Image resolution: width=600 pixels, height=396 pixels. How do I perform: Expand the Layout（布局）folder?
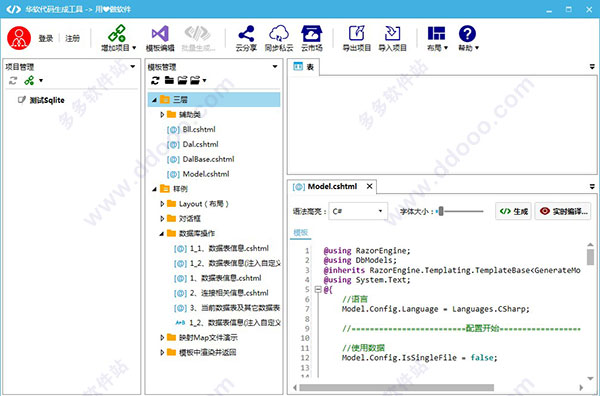click(162, 204)
